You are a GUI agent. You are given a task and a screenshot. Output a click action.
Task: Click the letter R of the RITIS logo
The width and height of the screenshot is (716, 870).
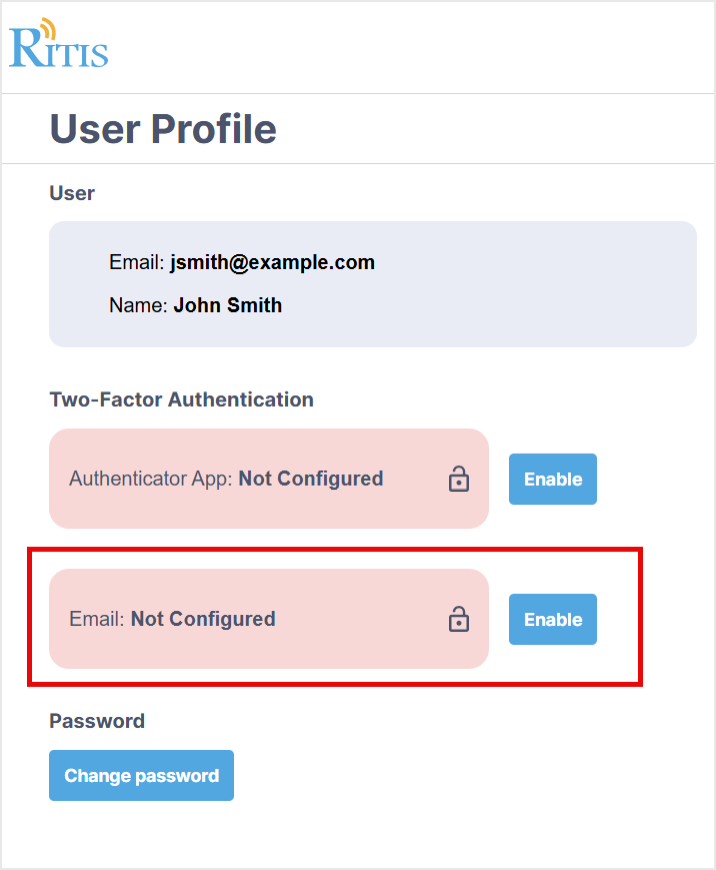point(26,48)
